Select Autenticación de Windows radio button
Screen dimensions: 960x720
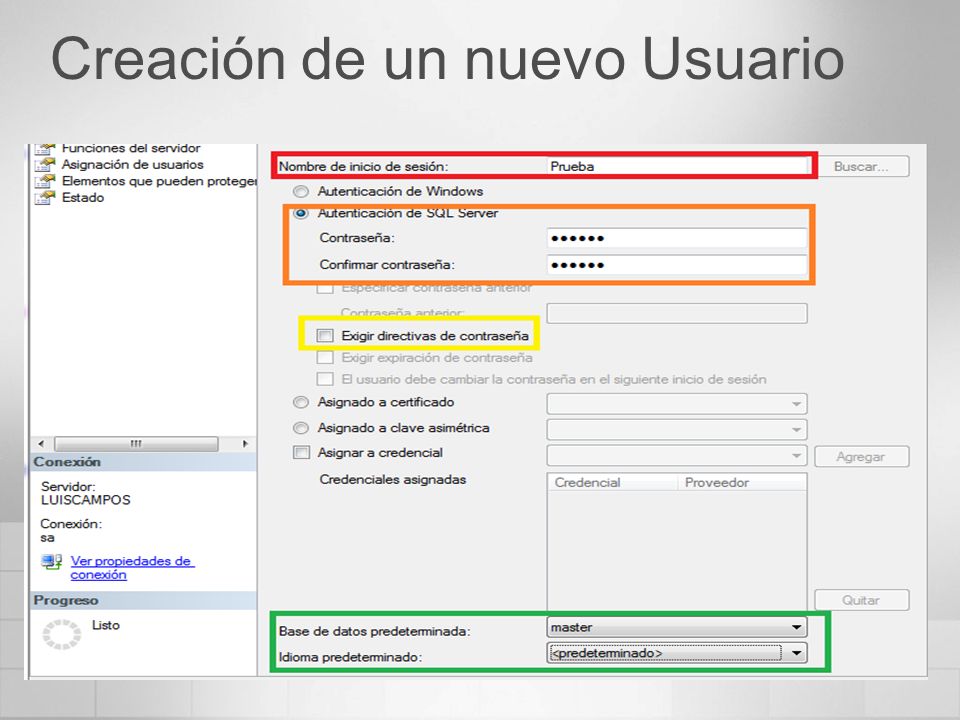point(301,192)
